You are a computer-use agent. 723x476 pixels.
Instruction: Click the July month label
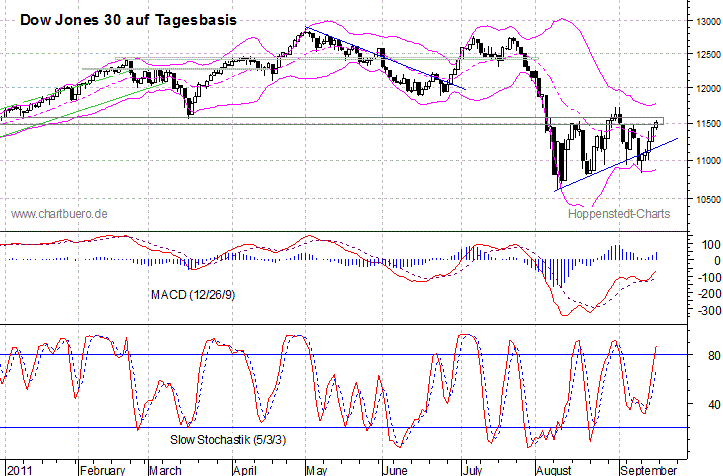(x=473, y=470)
